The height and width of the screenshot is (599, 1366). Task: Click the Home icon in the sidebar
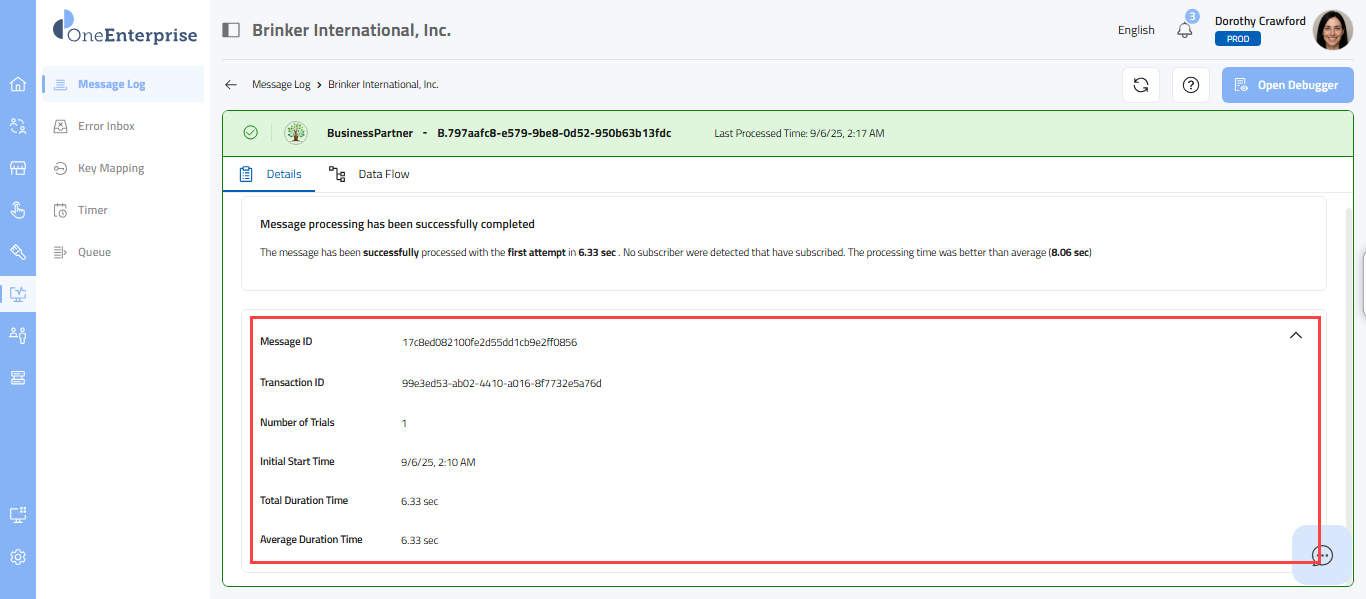tap(18, 84)
